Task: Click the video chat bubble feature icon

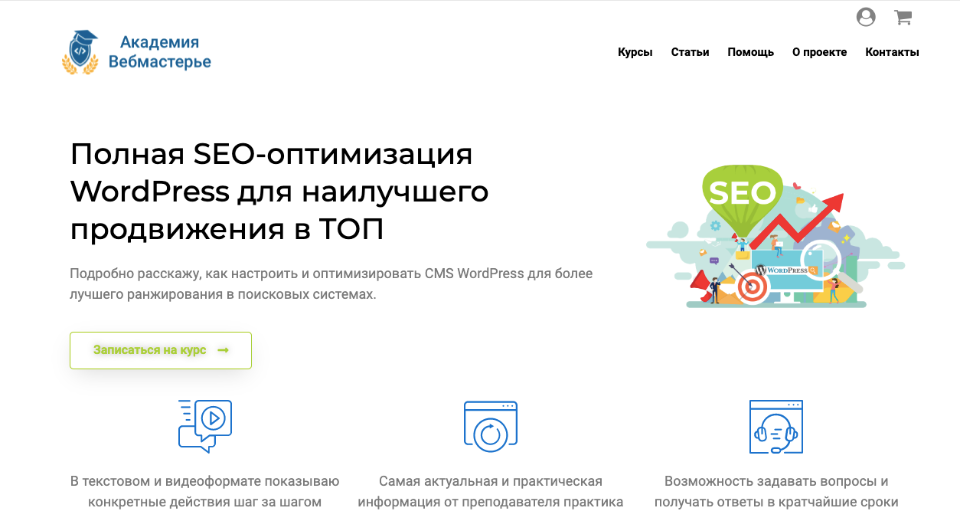Action: (204, 425)
